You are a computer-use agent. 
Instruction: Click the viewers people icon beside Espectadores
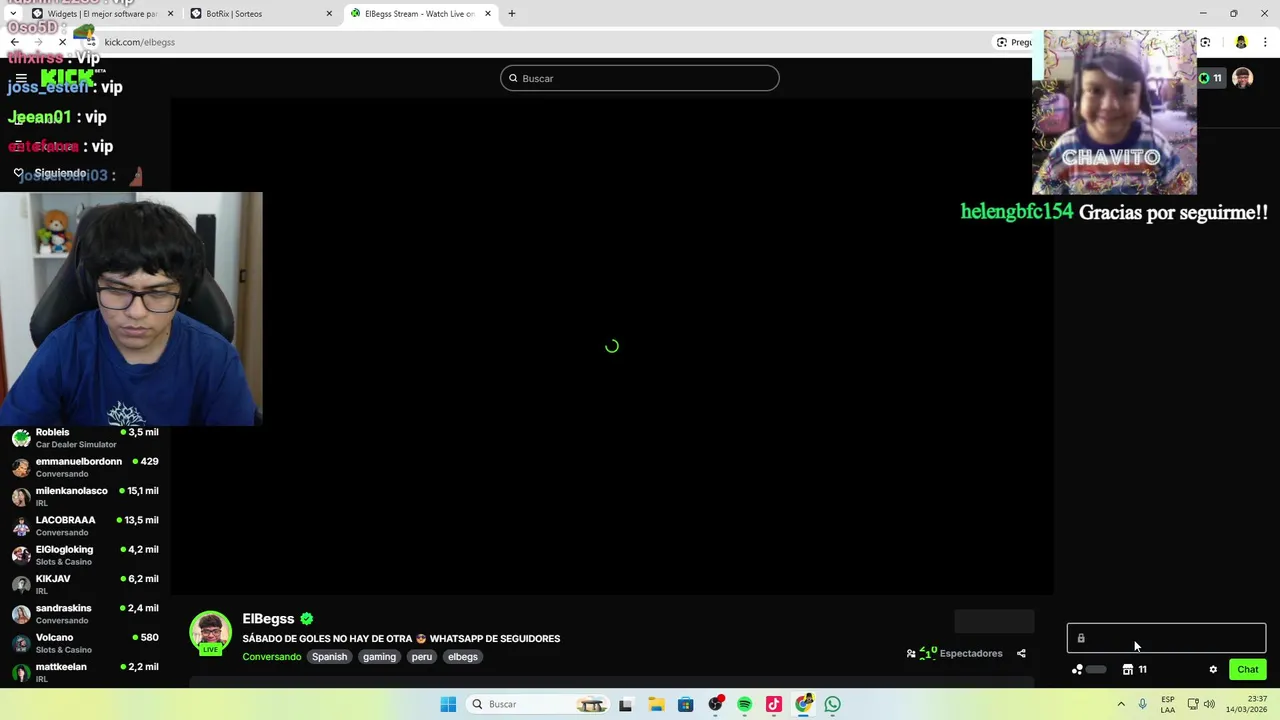[911, 653]
